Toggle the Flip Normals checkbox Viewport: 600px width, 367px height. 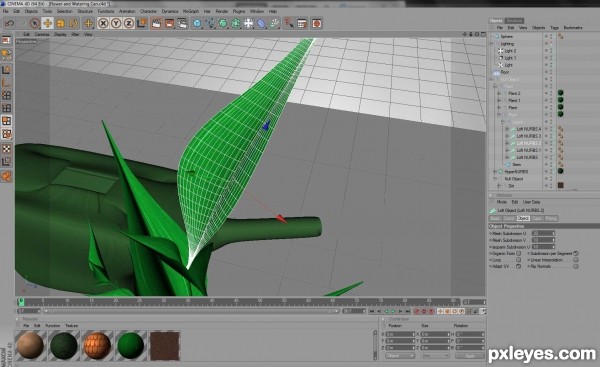tap(576, 266)
